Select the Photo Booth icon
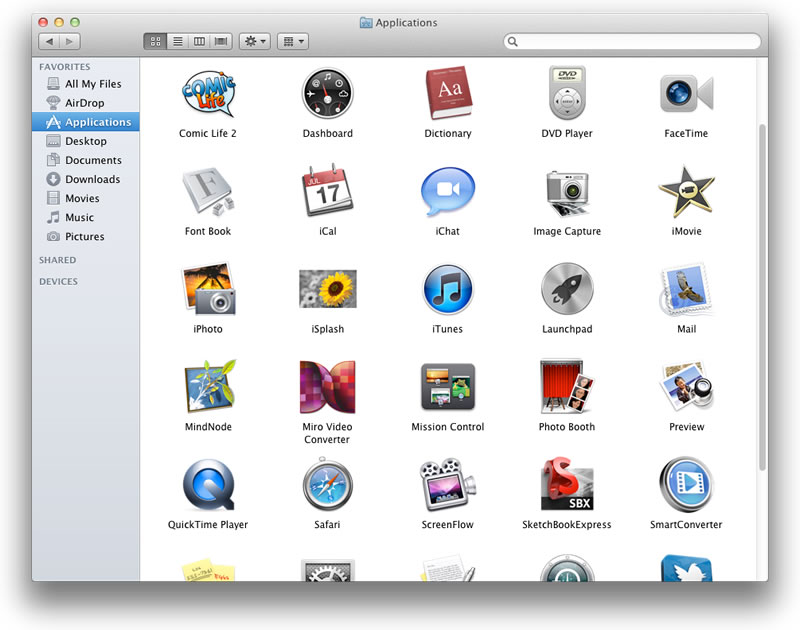Screen dimensions: 800x630 (567, 388)
